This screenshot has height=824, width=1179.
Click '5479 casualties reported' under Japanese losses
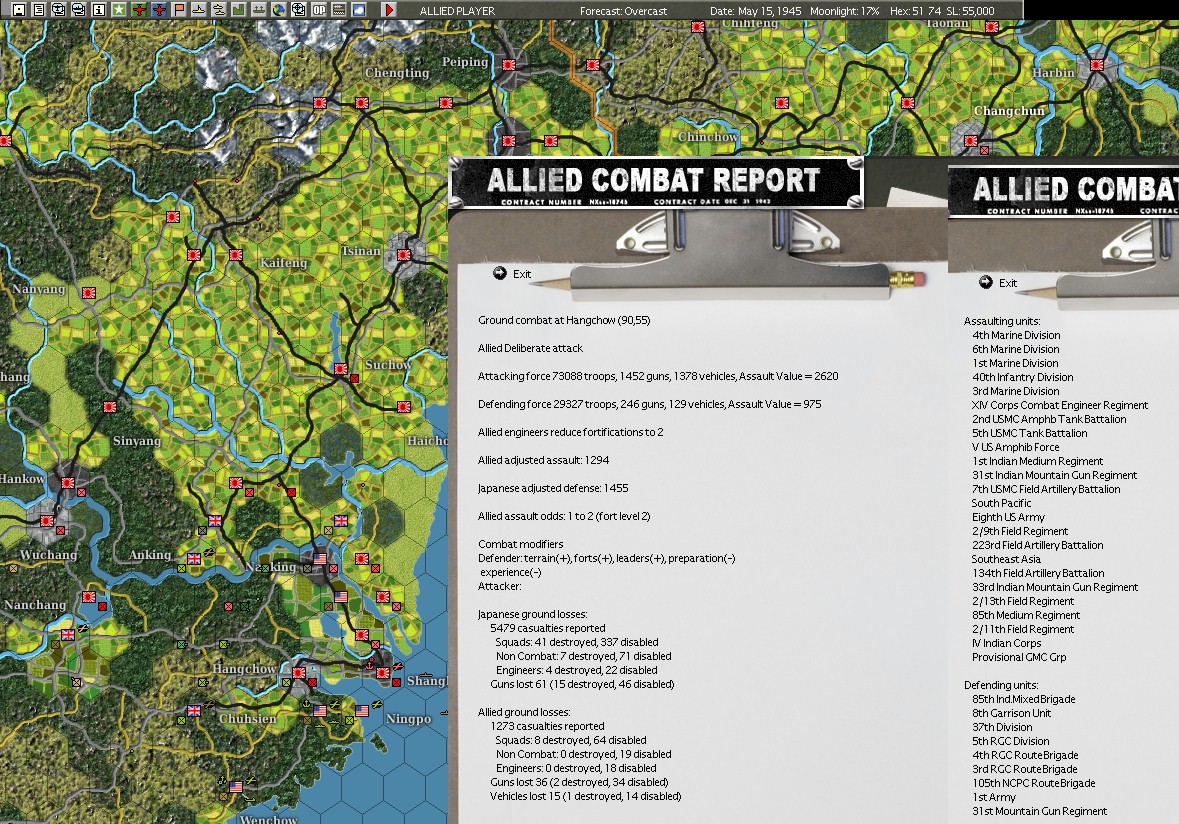(x=547, y=629)
